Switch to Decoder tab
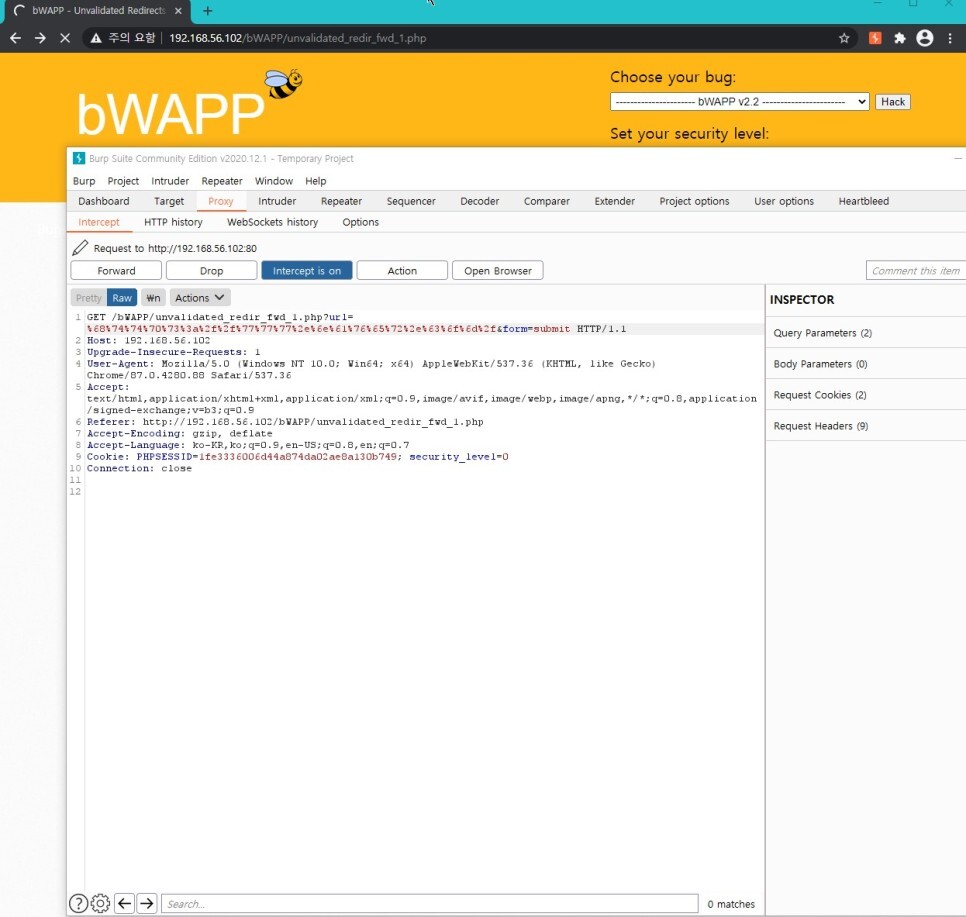The image size is (966, 917). tap(479, 201)
